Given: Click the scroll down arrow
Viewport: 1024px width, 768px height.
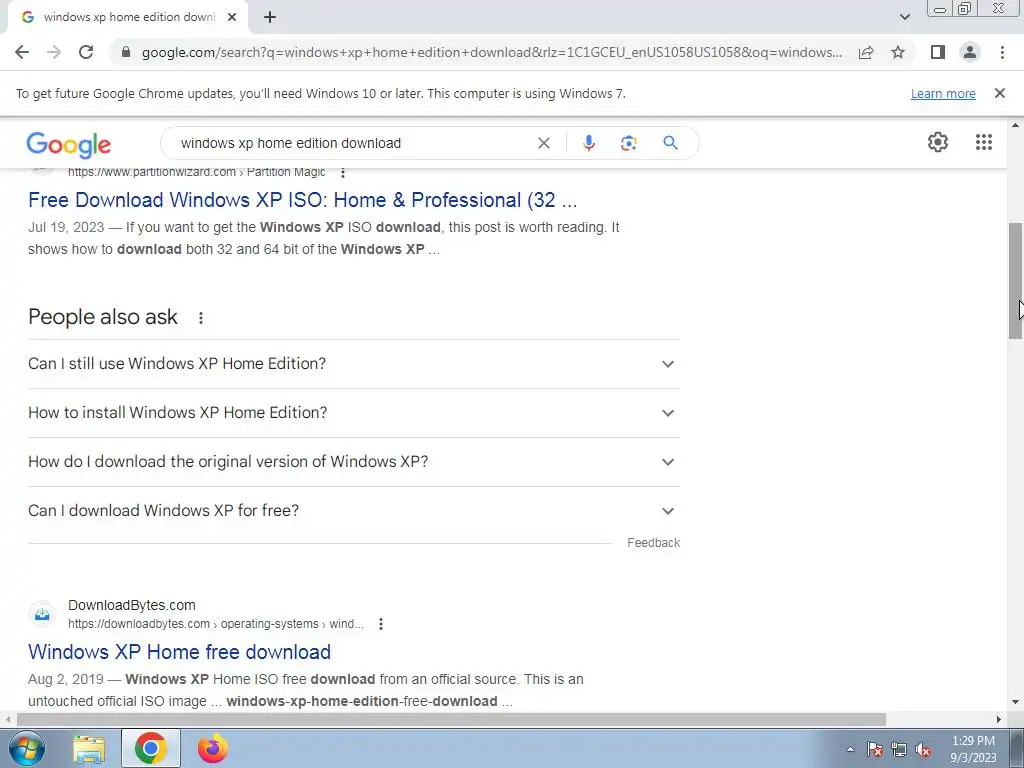Looking at the screenshot, I should (x=1015, y=702).
